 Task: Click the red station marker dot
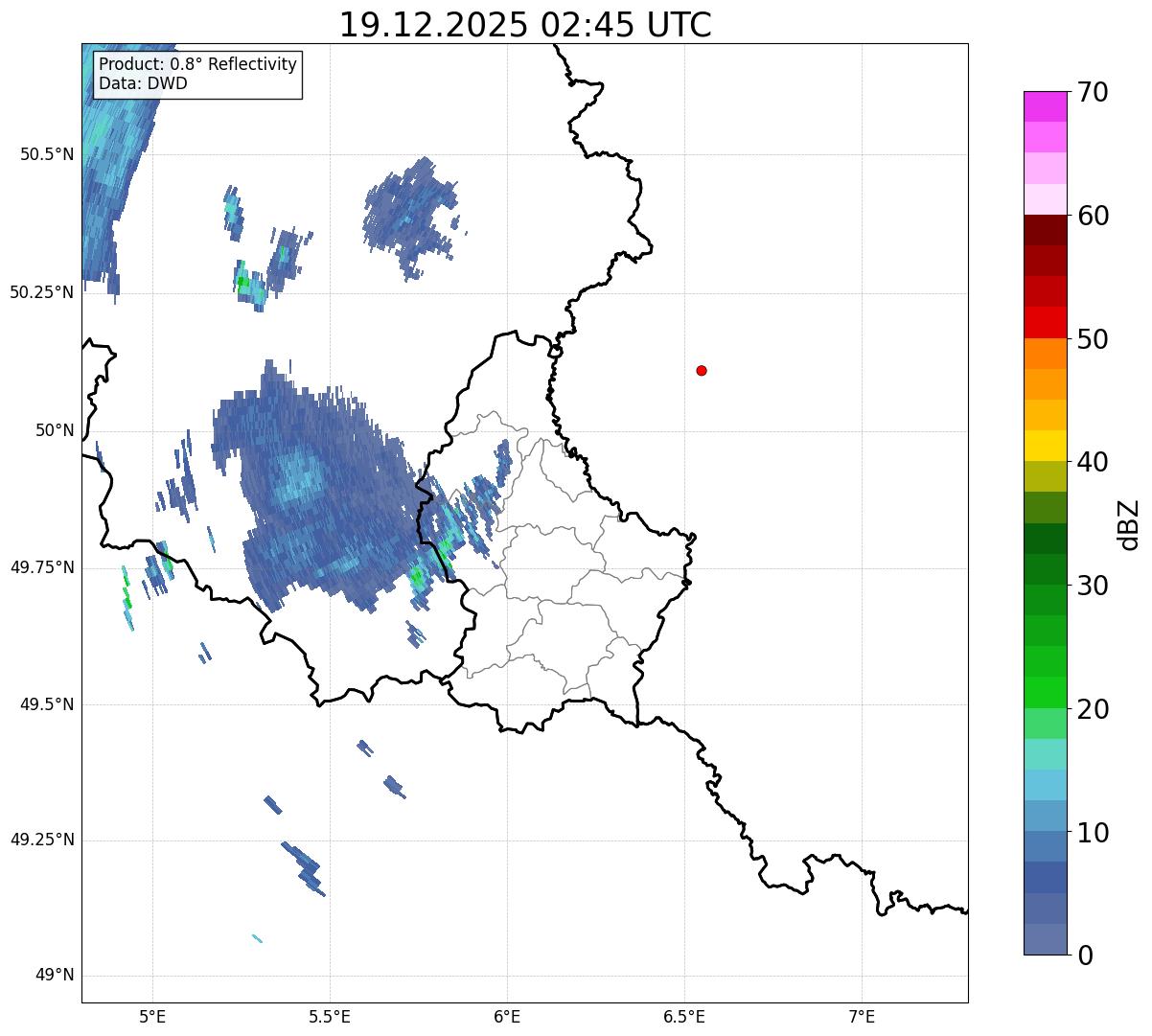[x=702, y=370]
